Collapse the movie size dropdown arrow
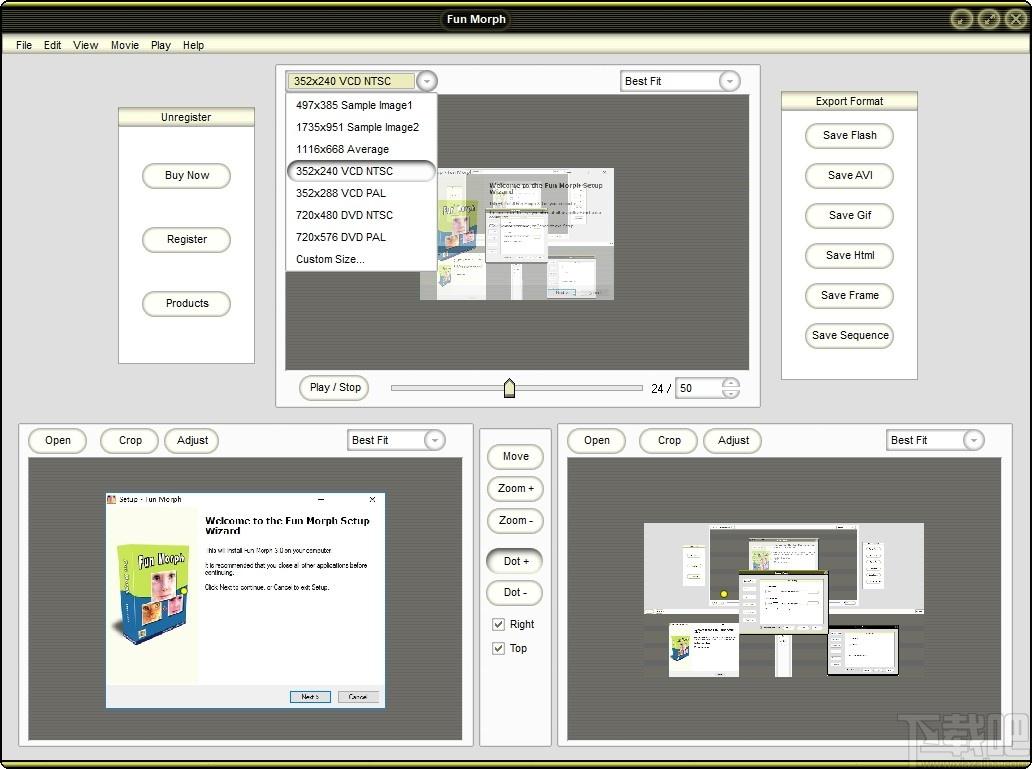 pos(426,81)
